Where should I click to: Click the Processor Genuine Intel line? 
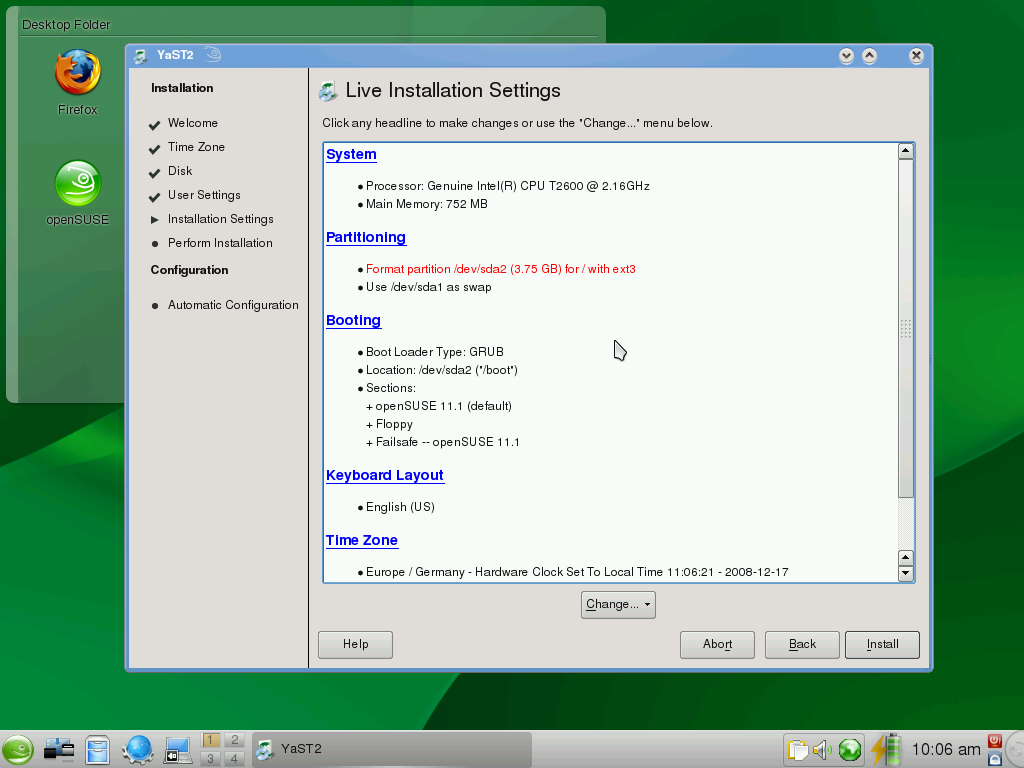[x=507, y=186]
